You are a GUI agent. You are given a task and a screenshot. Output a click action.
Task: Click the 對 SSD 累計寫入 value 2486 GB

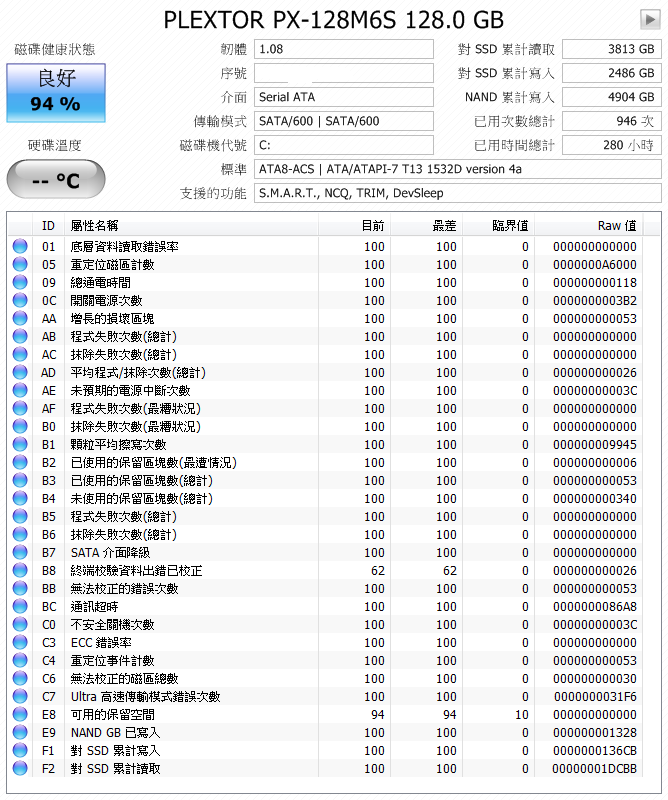tap(612, 73)
